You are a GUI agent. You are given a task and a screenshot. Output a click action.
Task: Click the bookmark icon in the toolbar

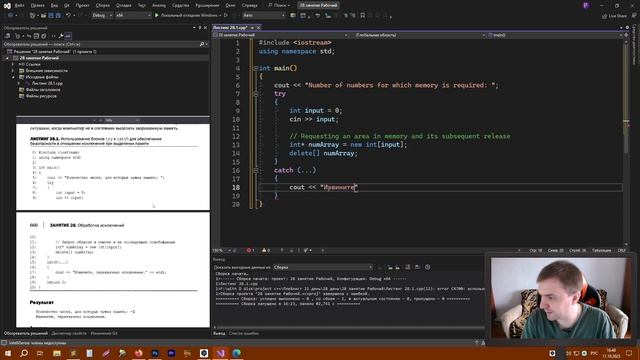(x=362, y=16)
